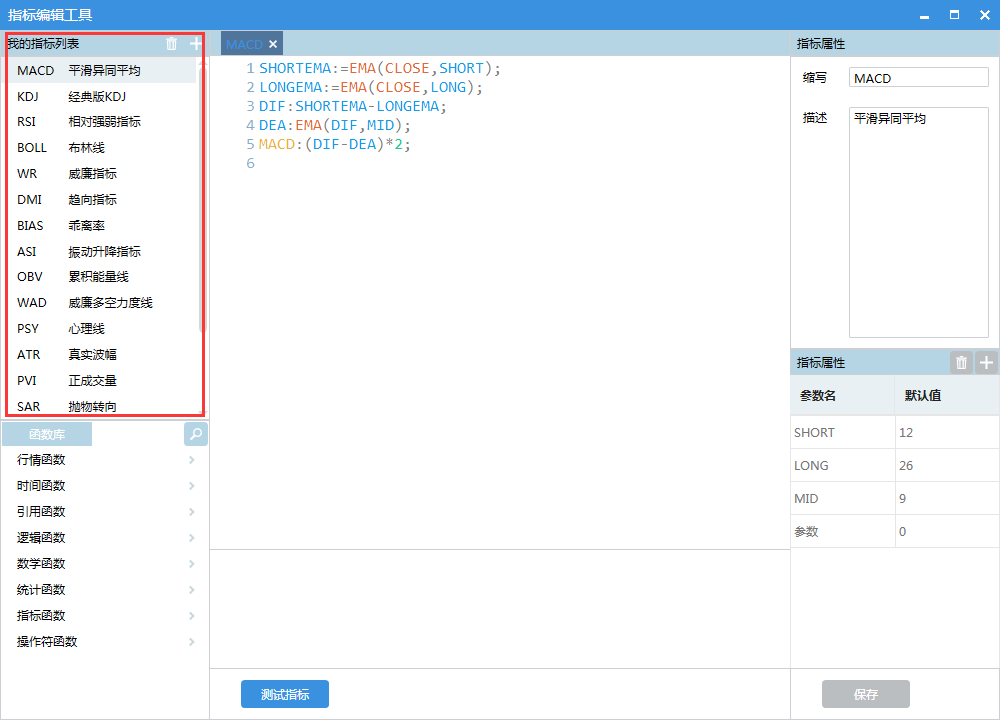
Task: Select ATR 真实波幅 indicator
Action: [102, 355]
